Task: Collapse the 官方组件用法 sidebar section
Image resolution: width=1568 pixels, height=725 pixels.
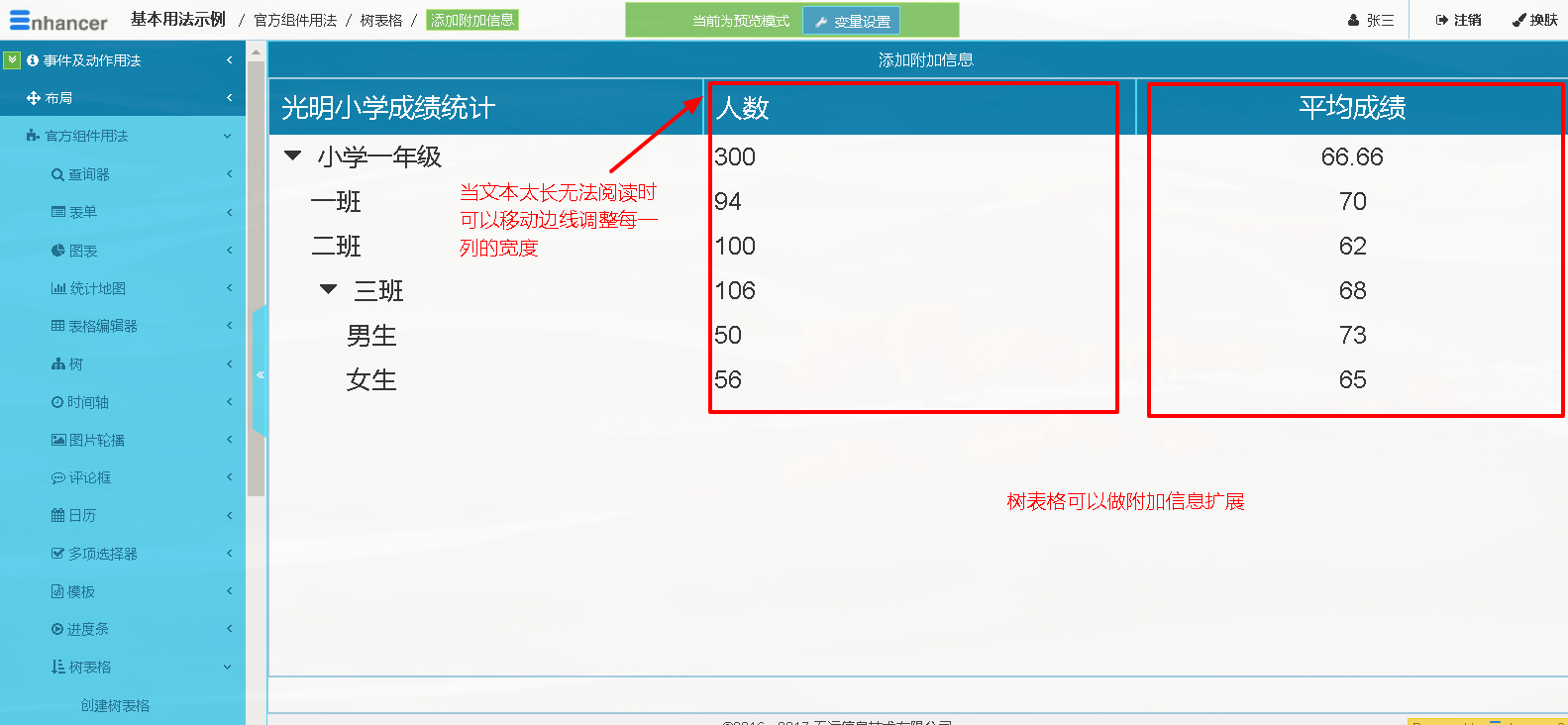Action: click(x=228, y=137)
